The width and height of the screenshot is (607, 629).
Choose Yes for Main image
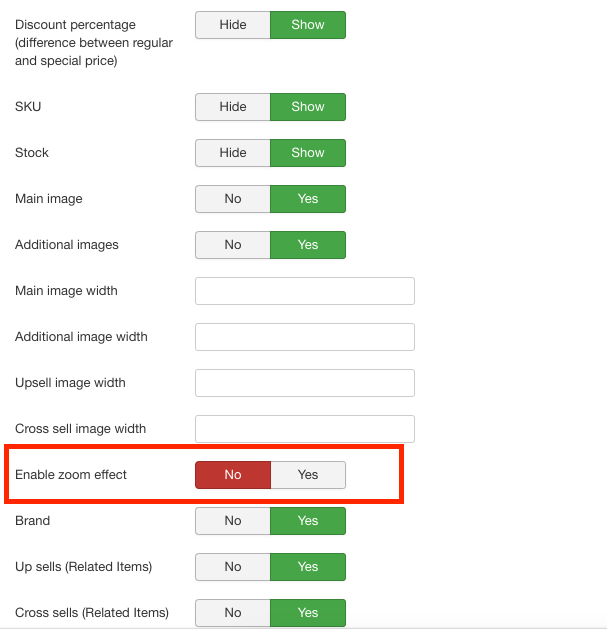point(308,199)
